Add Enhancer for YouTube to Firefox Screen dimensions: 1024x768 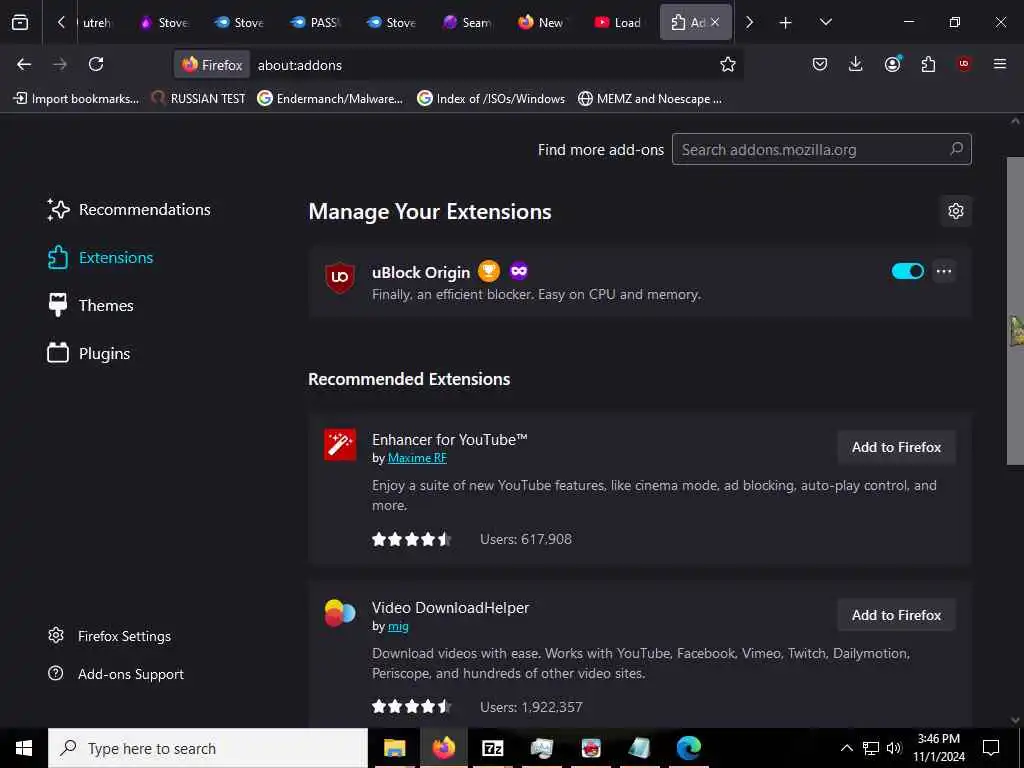[x=896, y=447]
